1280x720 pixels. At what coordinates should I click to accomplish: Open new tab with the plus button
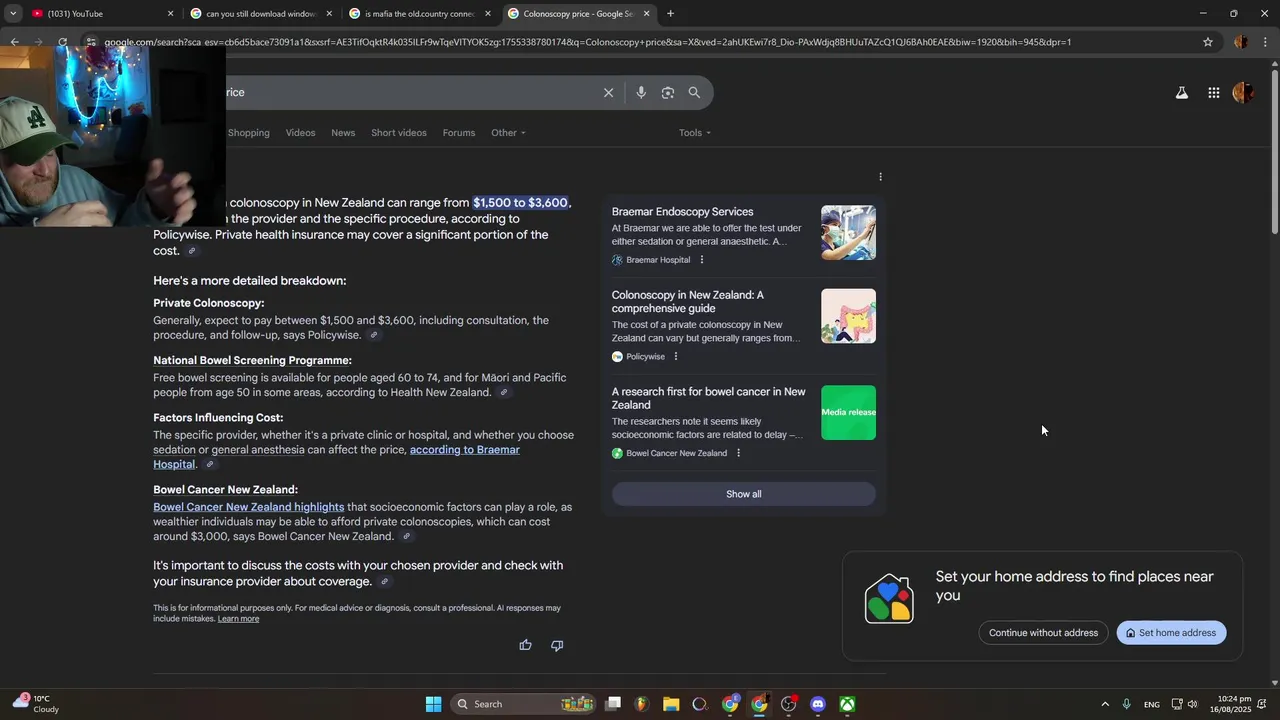click(670, 14)
